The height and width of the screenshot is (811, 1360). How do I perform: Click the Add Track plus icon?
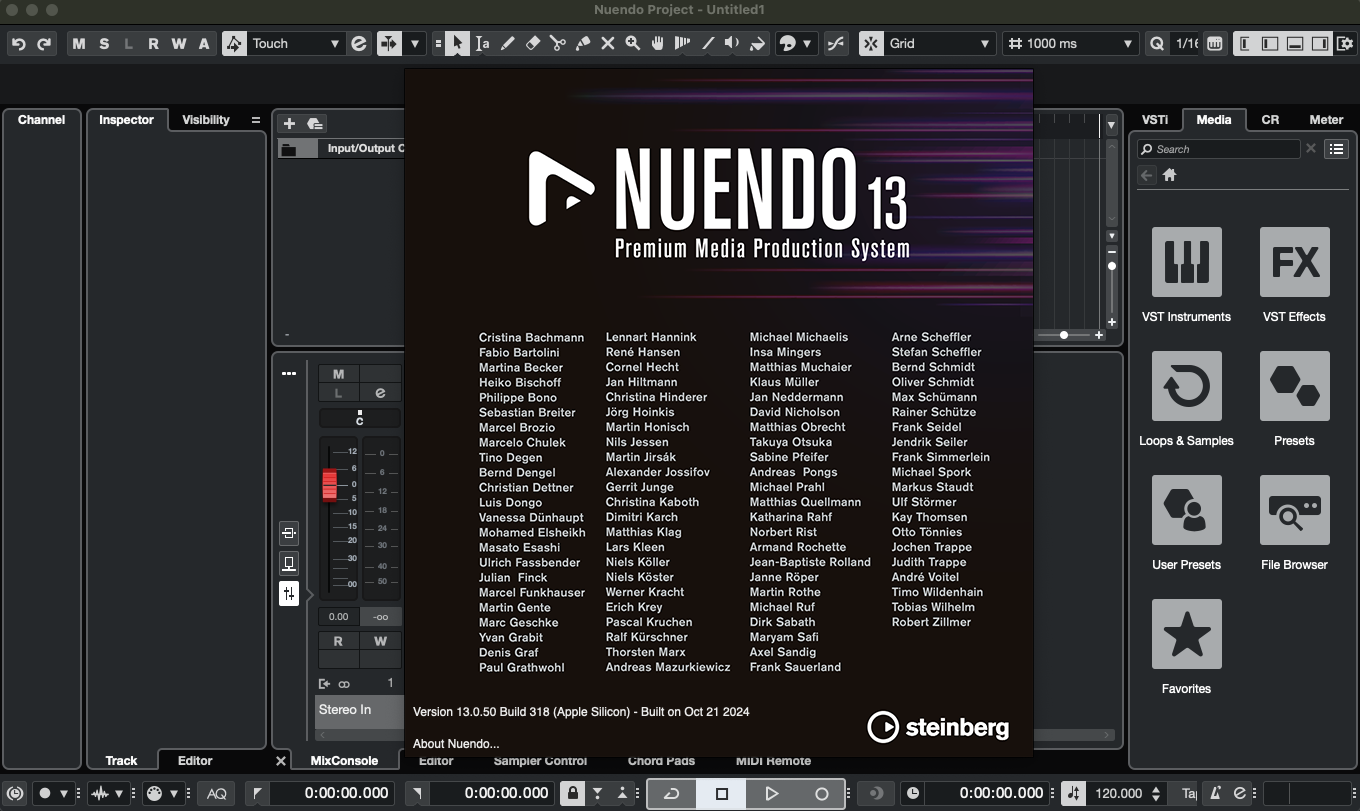(x=289, y=123)
